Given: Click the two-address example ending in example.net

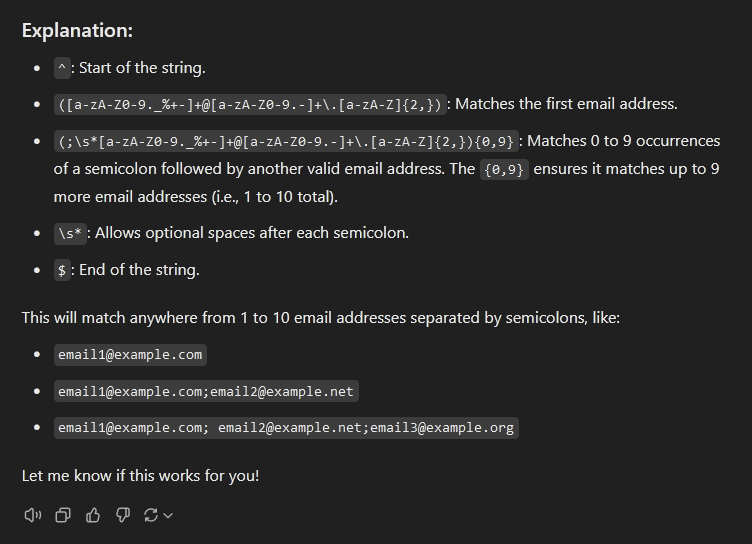Looking at the screenshot, I should [206, 391].
